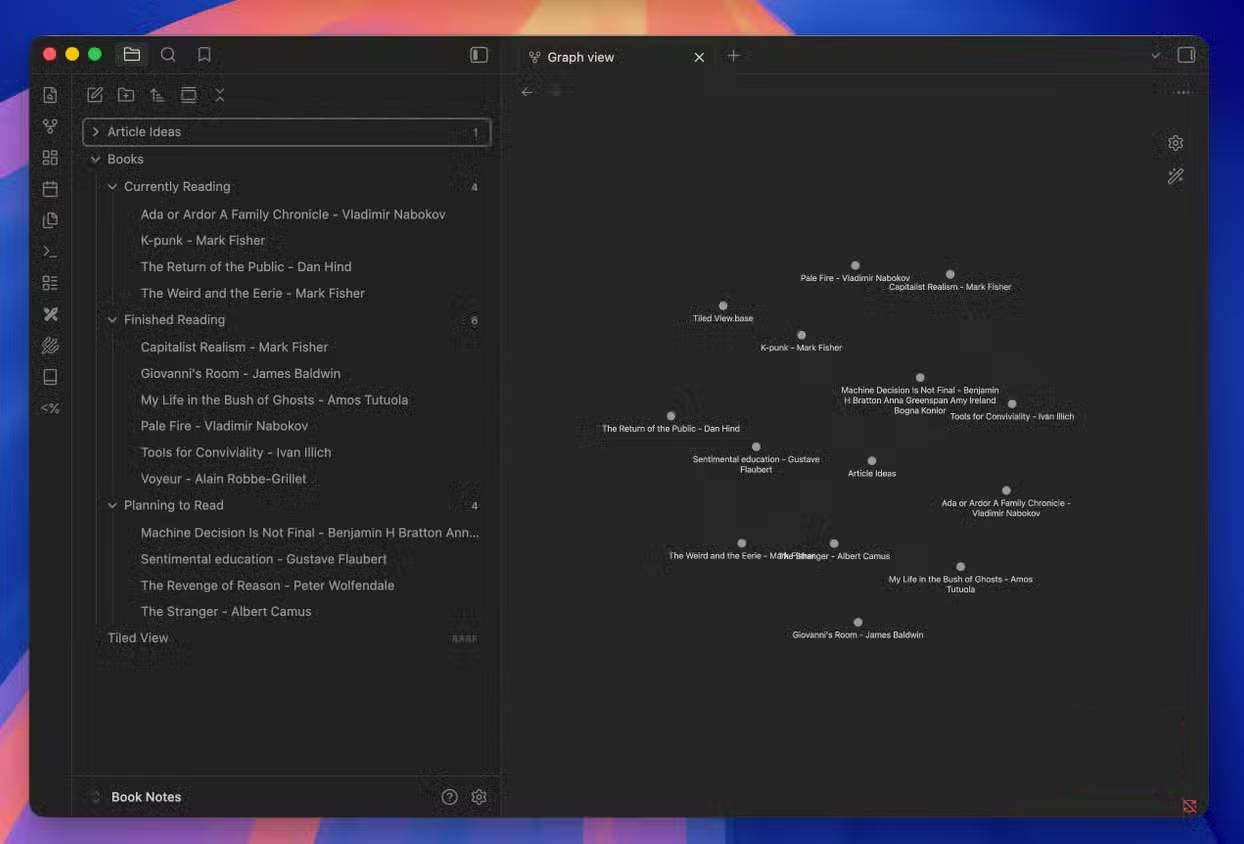Select the K-punk - Mark Fisher graph node
The image size is (1244, 844).
(801, 336)
